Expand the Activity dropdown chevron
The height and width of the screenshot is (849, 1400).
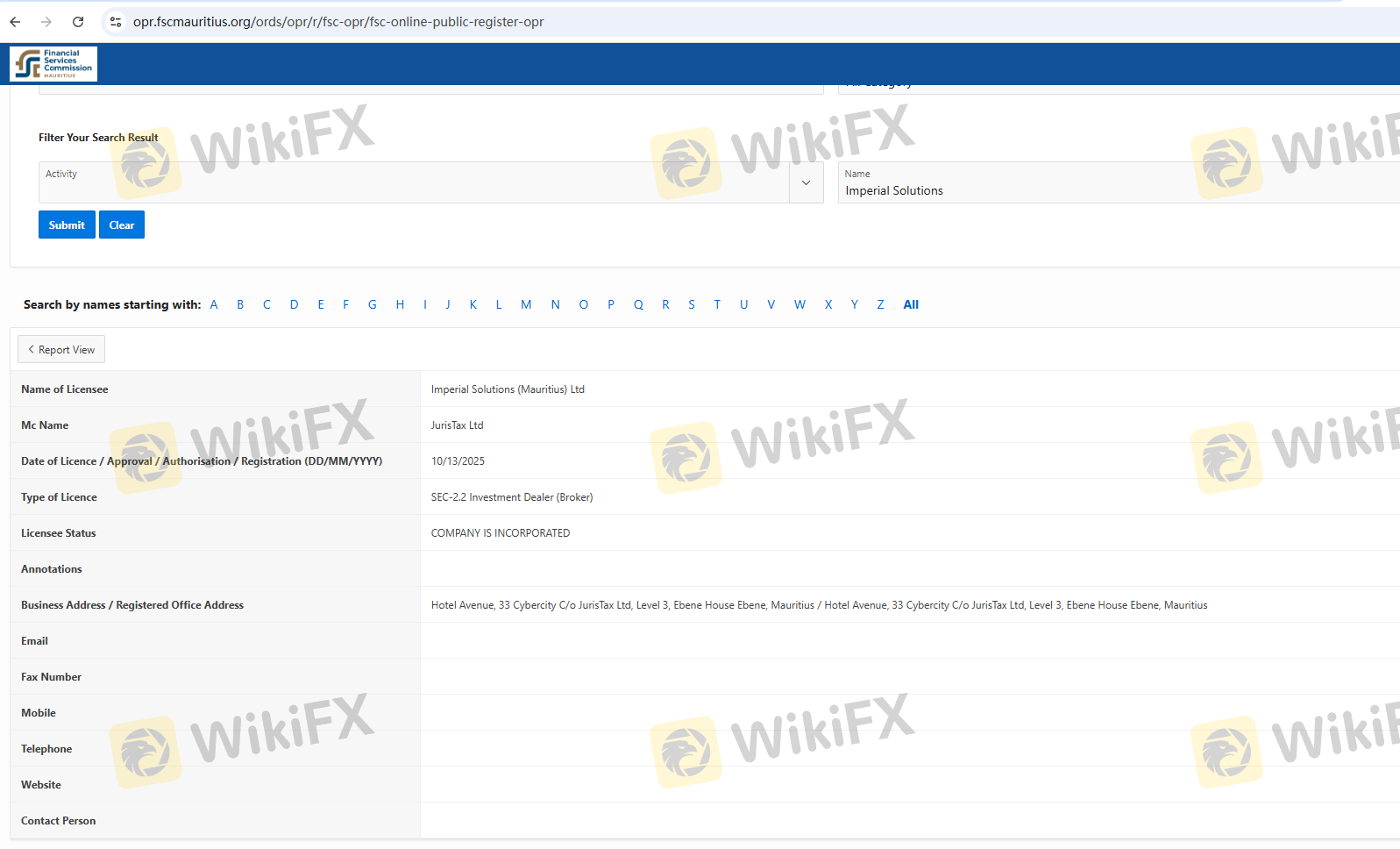[x=806, y=182]
